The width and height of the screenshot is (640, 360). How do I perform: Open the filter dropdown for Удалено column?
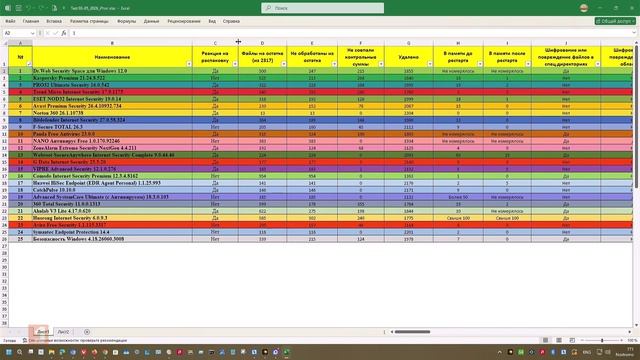[430, 64]
